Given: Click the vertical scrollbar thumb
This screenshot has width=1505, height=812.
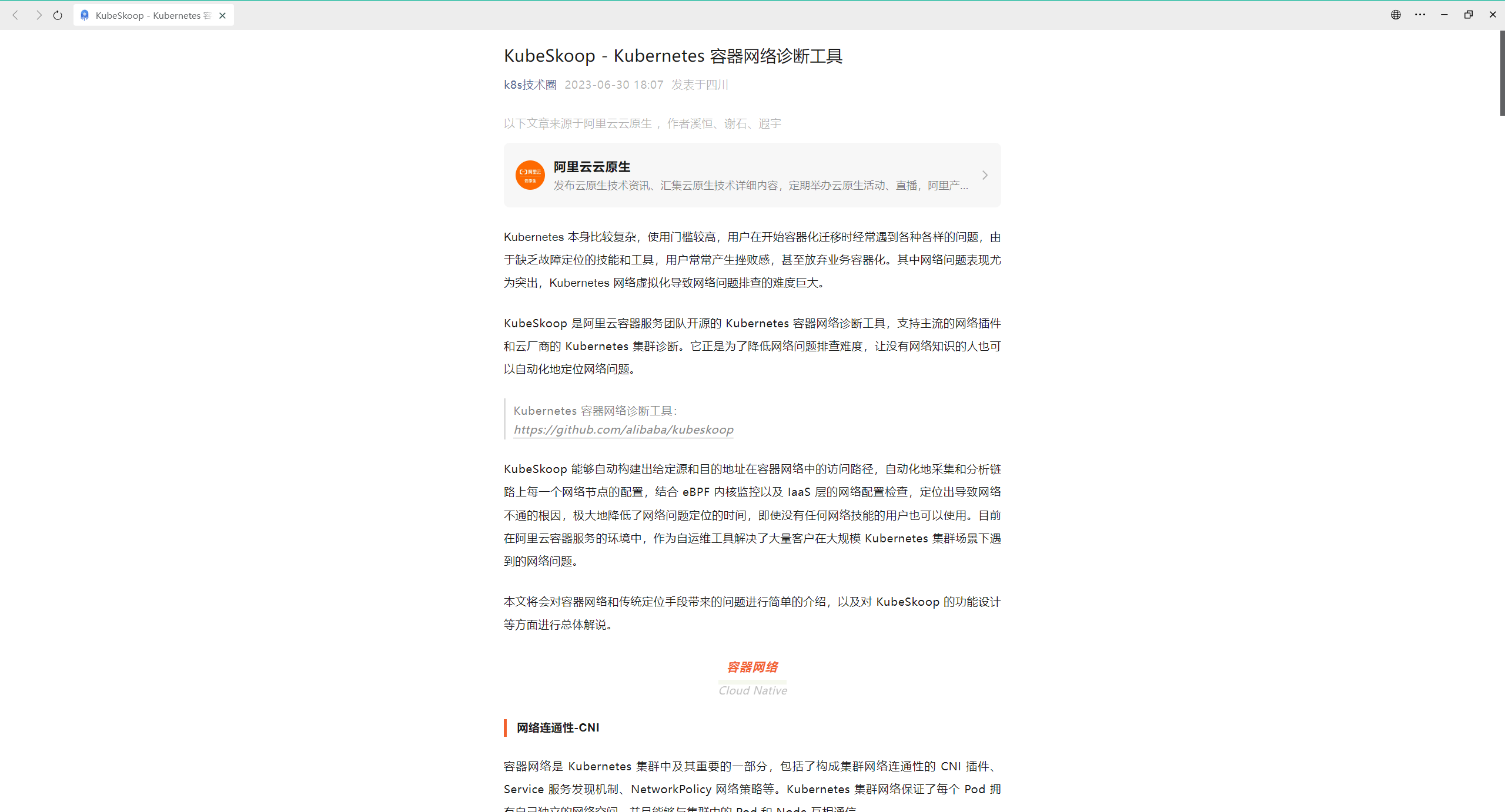Looking at the screenshot, I should [1502, 73].
